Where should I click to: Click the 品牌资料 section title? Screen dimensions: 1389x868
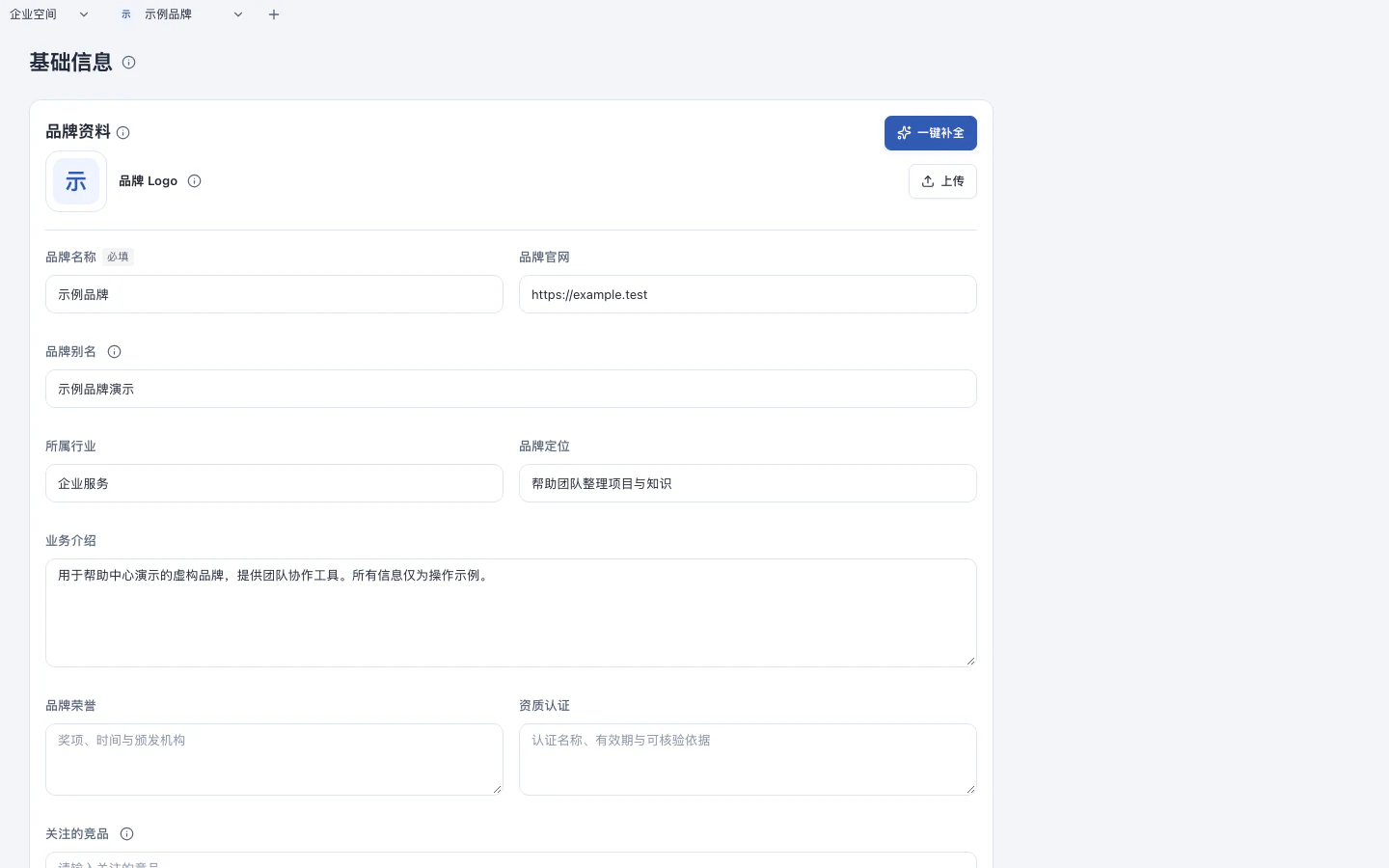tap(78, 132)
